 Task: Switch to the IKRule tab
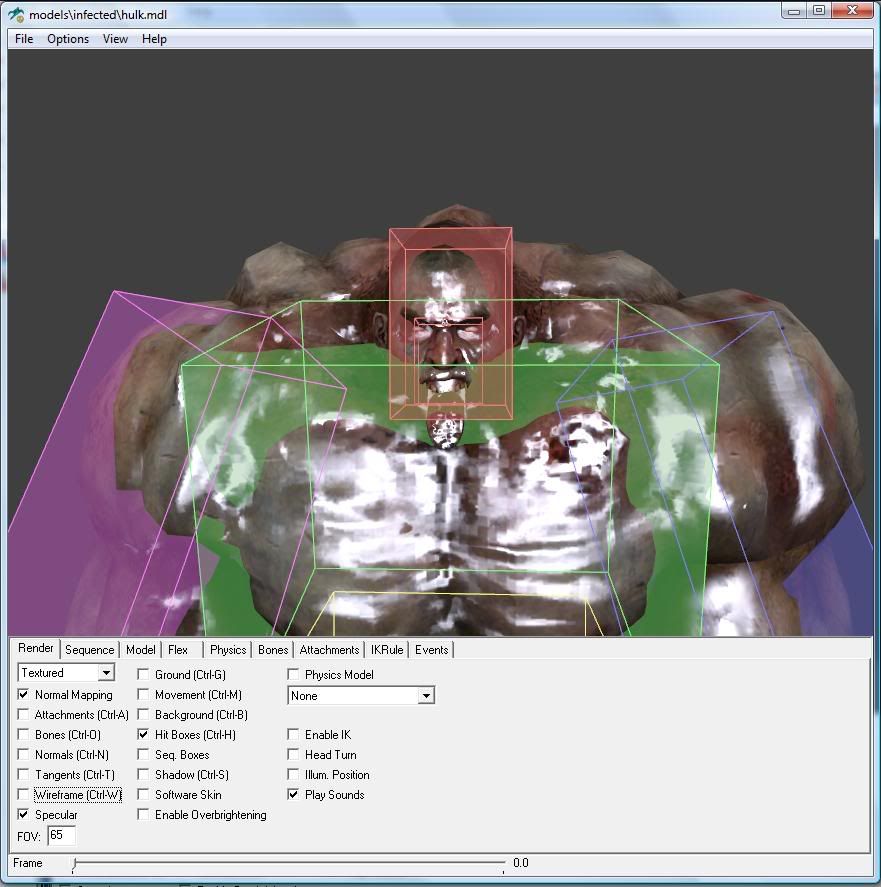tap(387, 650)
